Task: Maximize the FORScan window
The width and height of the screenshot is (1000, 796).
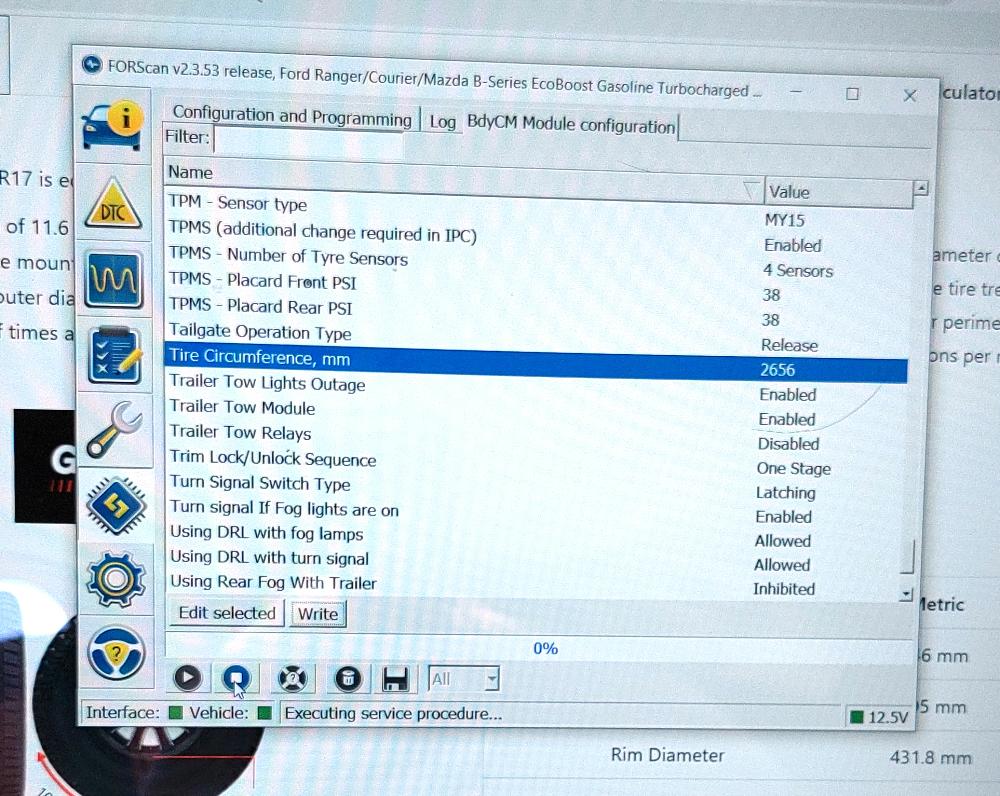Action: pyautogui.click(x=853, y=94)
